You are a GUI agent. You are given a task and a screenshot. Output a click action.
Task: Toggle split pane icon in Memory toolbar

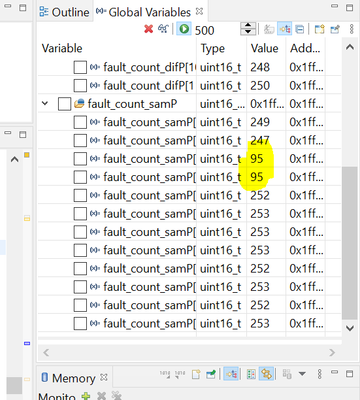click(251, 374)
